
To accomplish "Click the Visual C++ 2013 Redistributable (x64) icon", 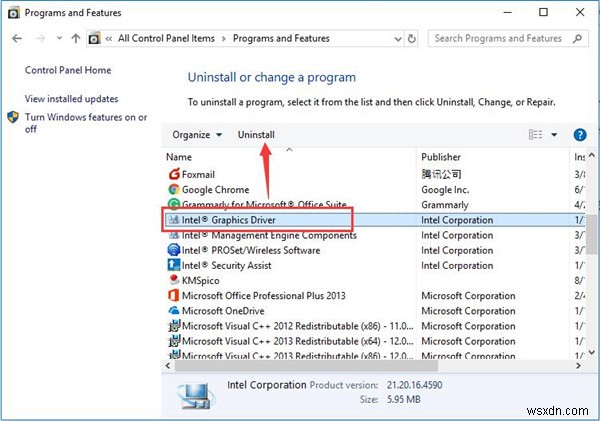I will pyautogui.click(x=174, y=341).
